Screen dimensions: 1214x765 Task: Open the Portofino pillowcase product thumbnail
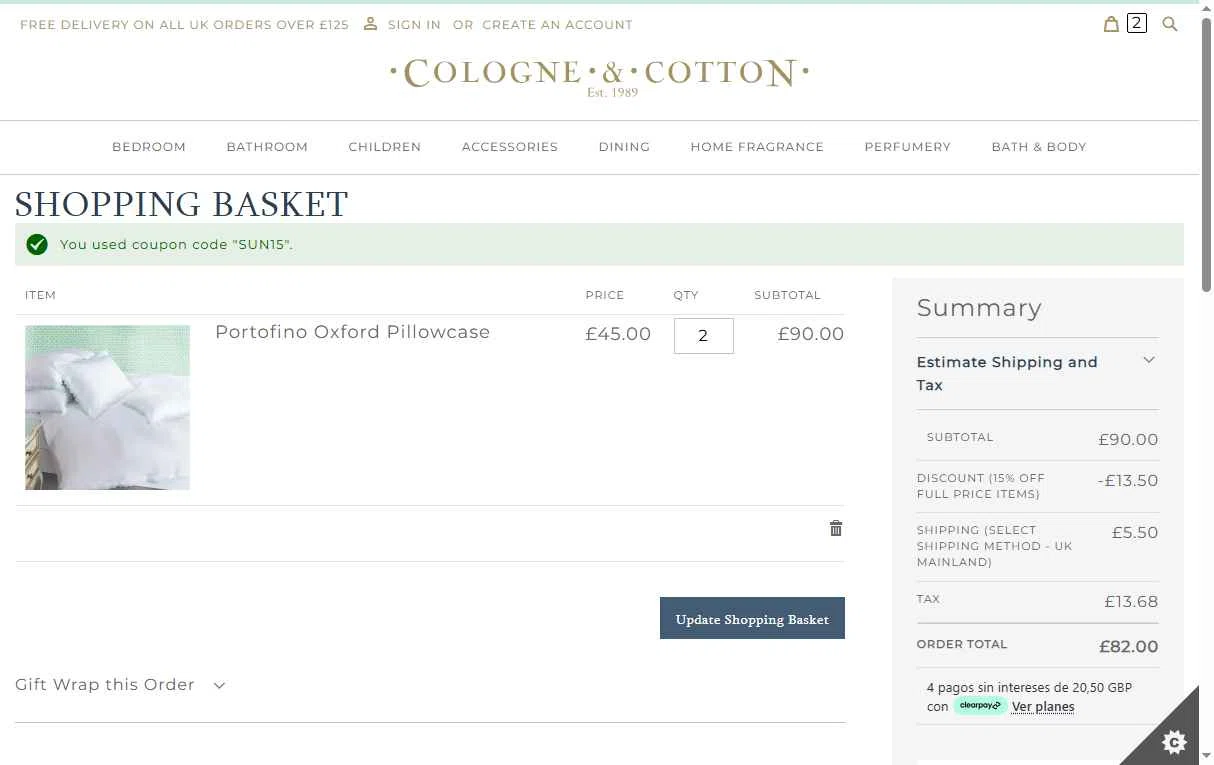tap(107, 407)
